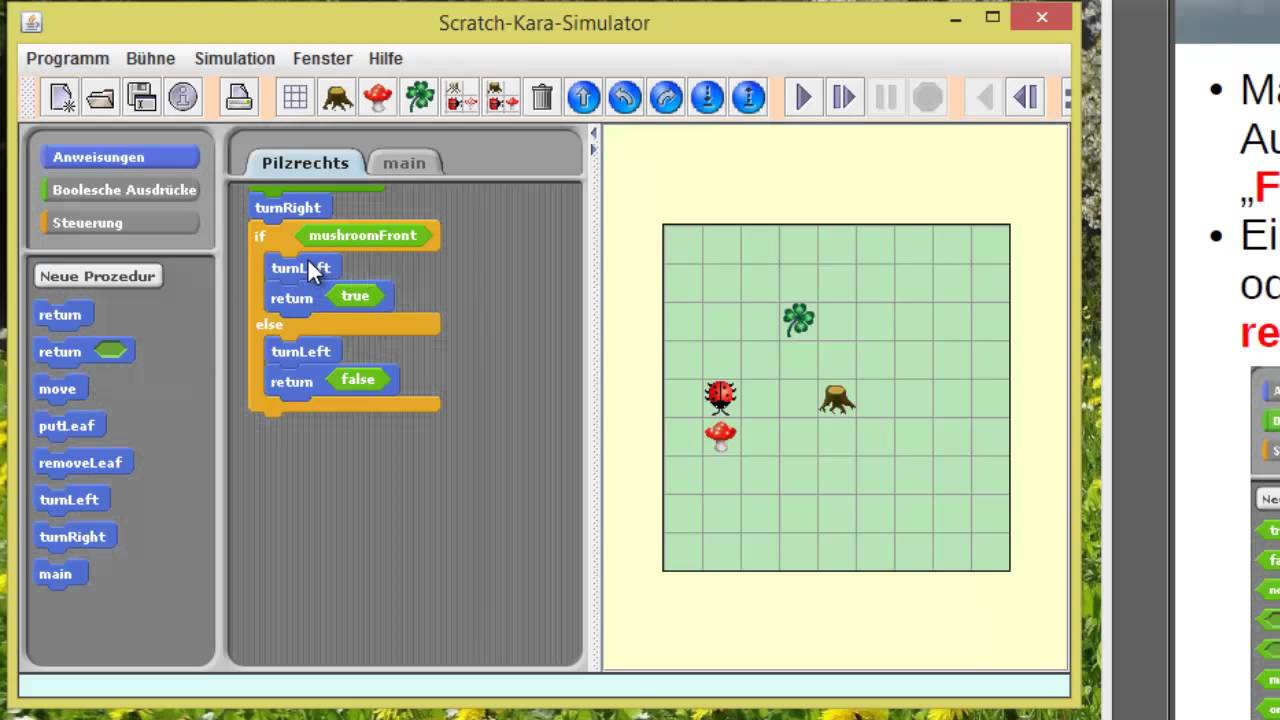The image size is (1280, 720).
Task: Click the move-forward blue arrow icon
Action: tap(584, 97)
